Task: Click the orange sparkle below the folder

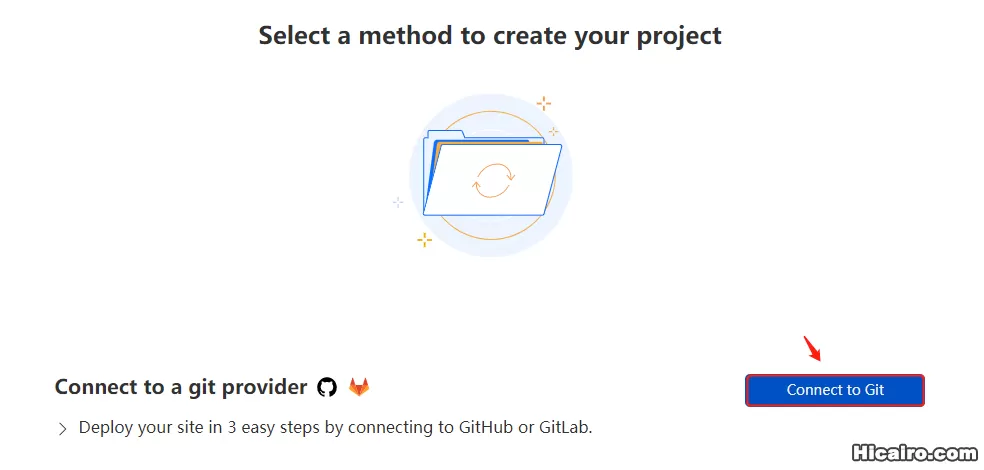Action: coord(425,239)
